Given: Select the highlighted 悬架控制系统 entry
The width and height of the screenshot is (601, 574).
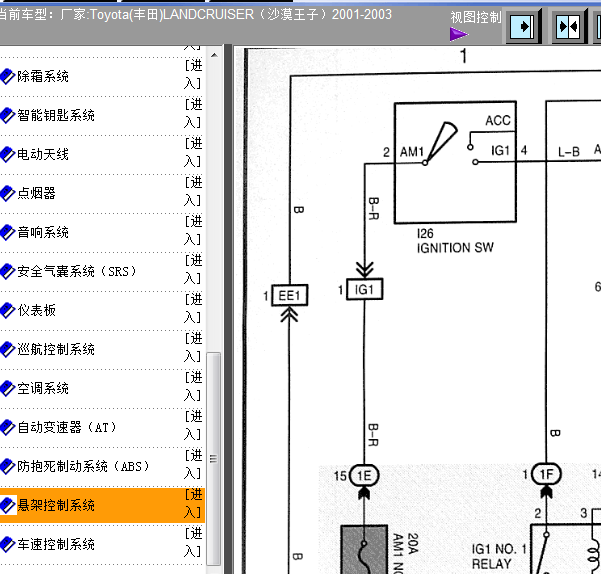Looking at the screenshot, I should tap(56, 505).
